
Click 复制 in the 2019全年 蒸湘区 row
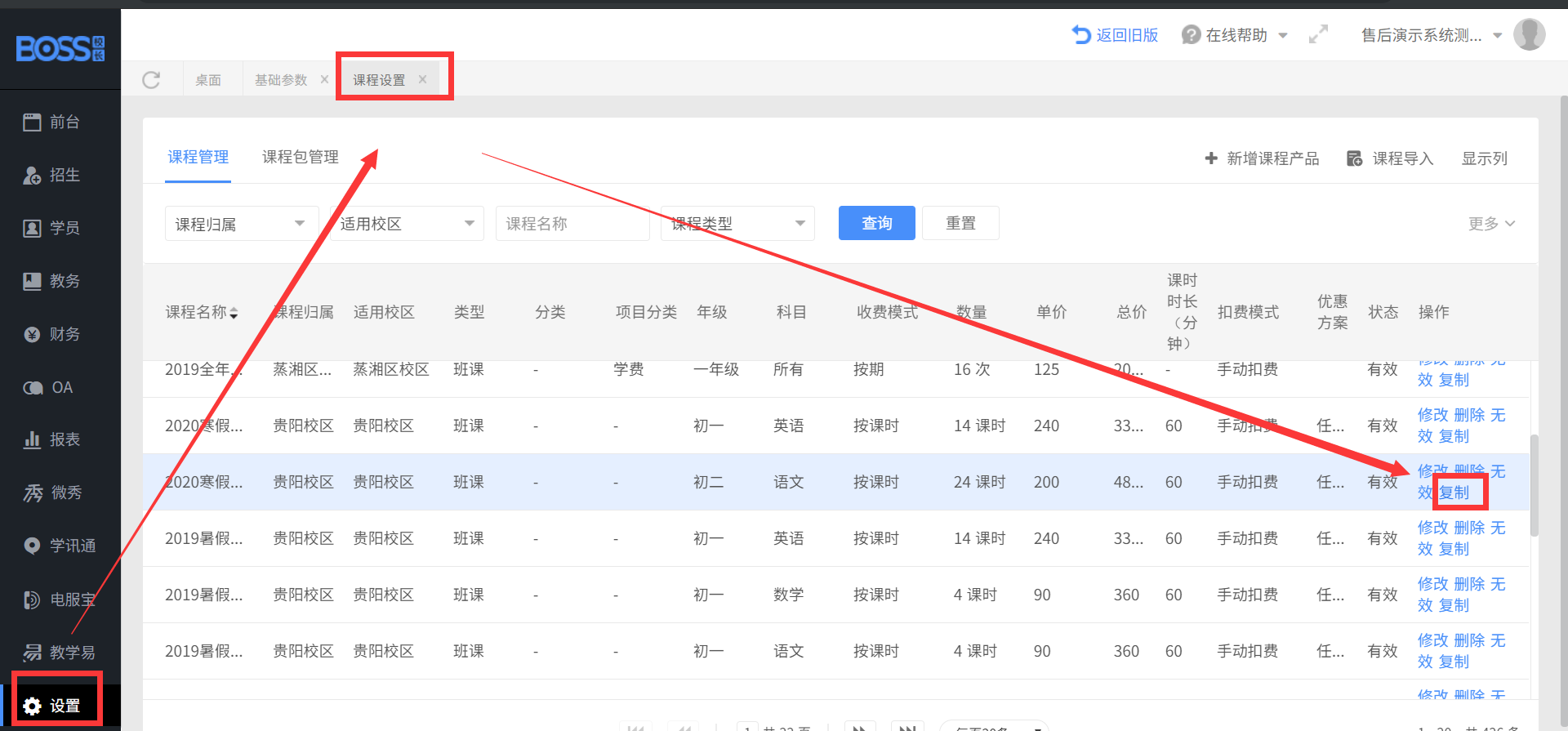pyautogui.click(x=1454, y=380)
